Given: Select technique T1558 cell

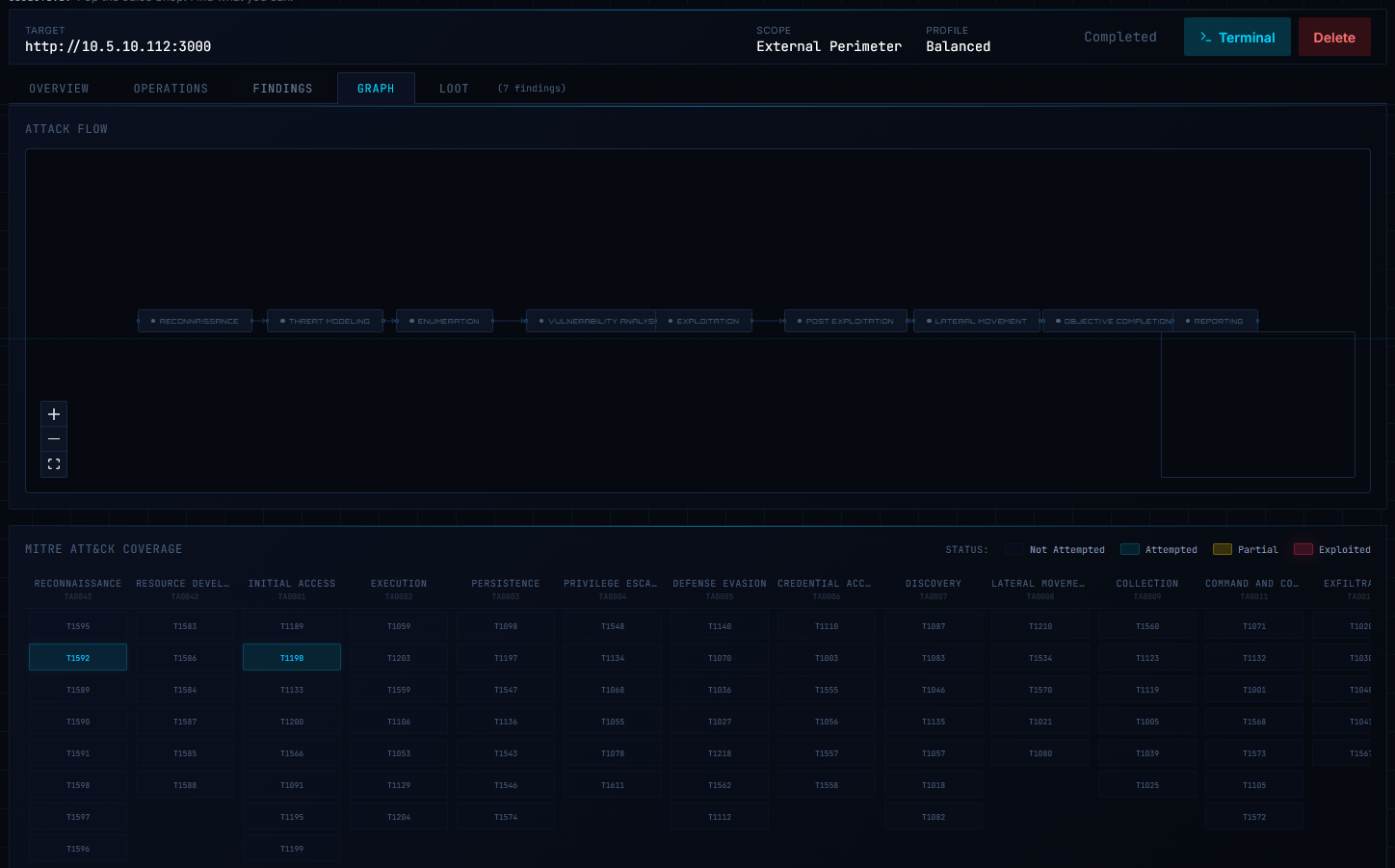Looking at the screenshot, I should tap(827, 784).
